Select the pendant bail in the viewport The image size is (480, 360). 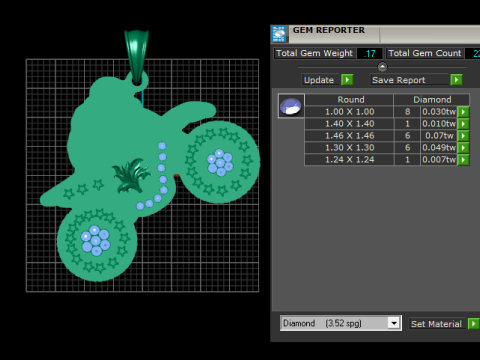coord(137,55)
